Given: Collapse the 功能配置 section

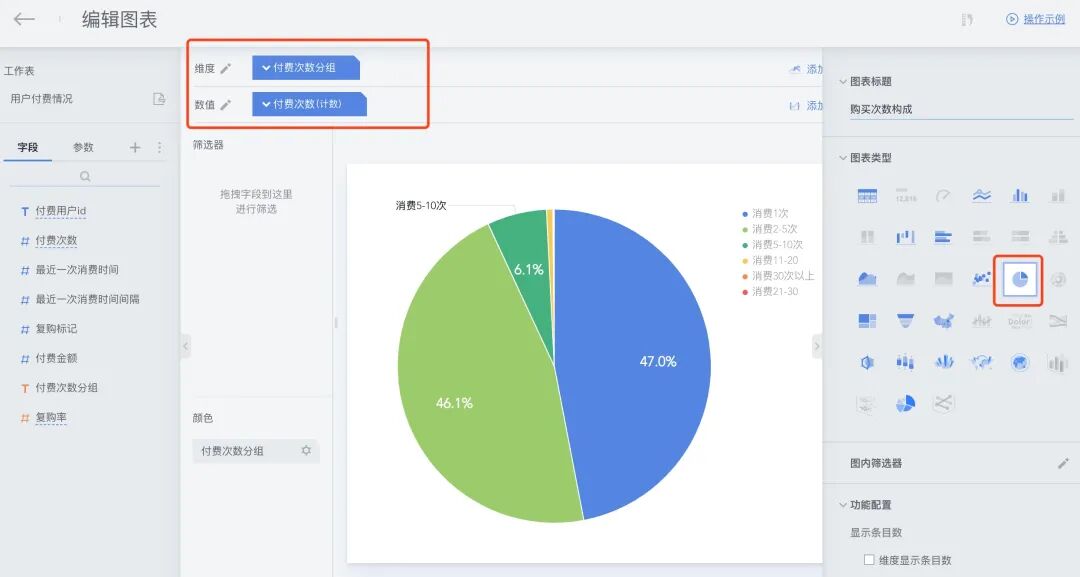Looking at the screenshot, I should click(843, 505).
